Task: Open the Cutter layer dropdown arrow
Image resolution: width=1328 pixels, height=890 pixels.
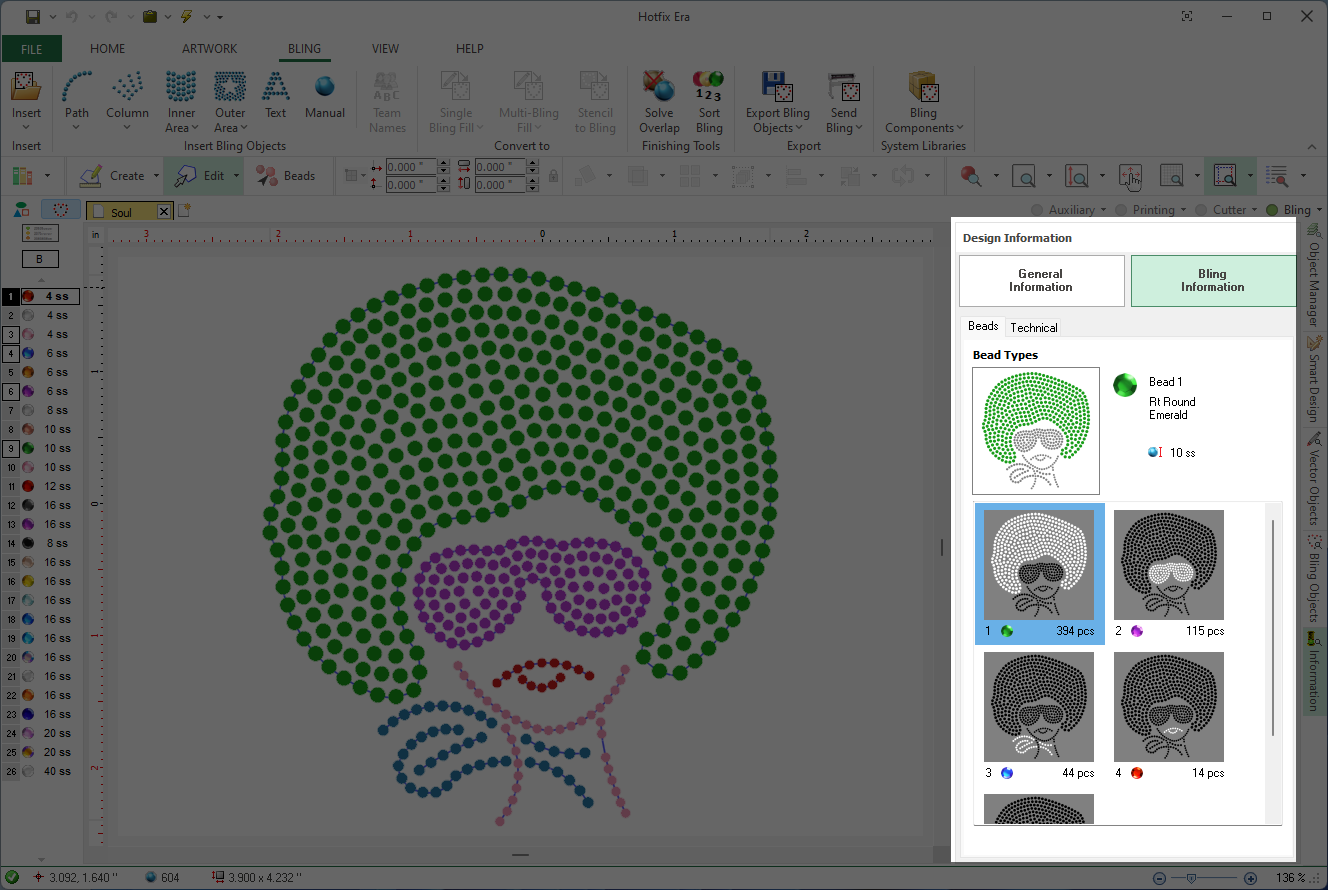Action: tap(1255, 210)
